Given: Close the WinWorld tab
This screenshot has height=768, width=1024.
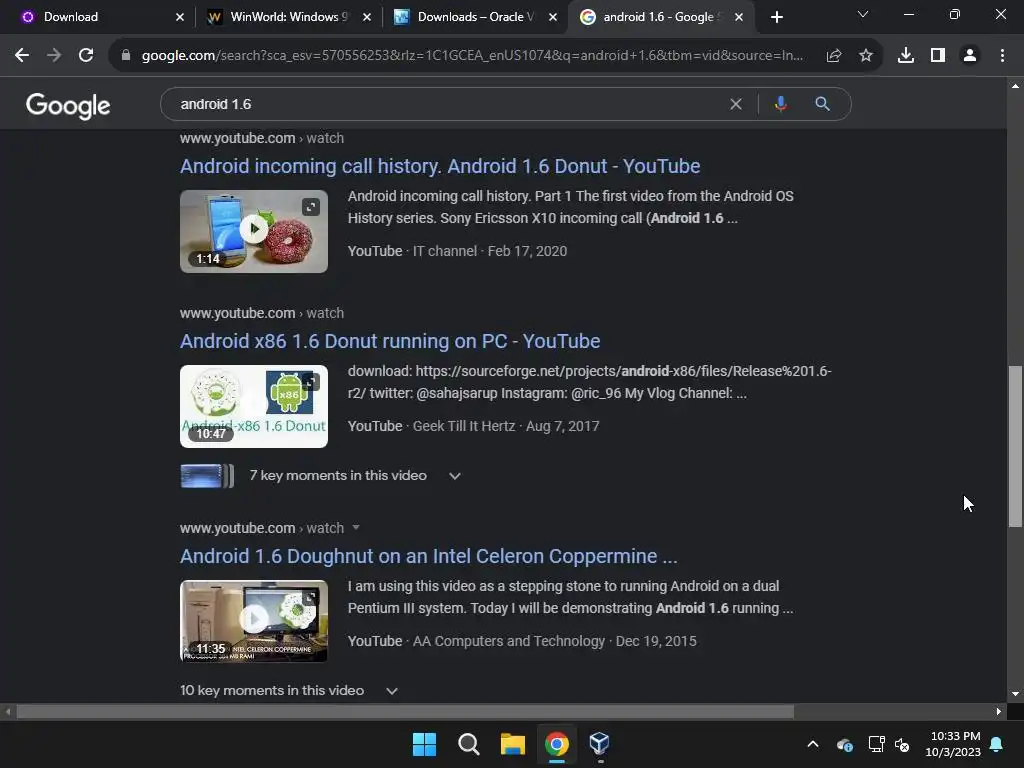Looking at the screenshot, I should coord(367,17).
